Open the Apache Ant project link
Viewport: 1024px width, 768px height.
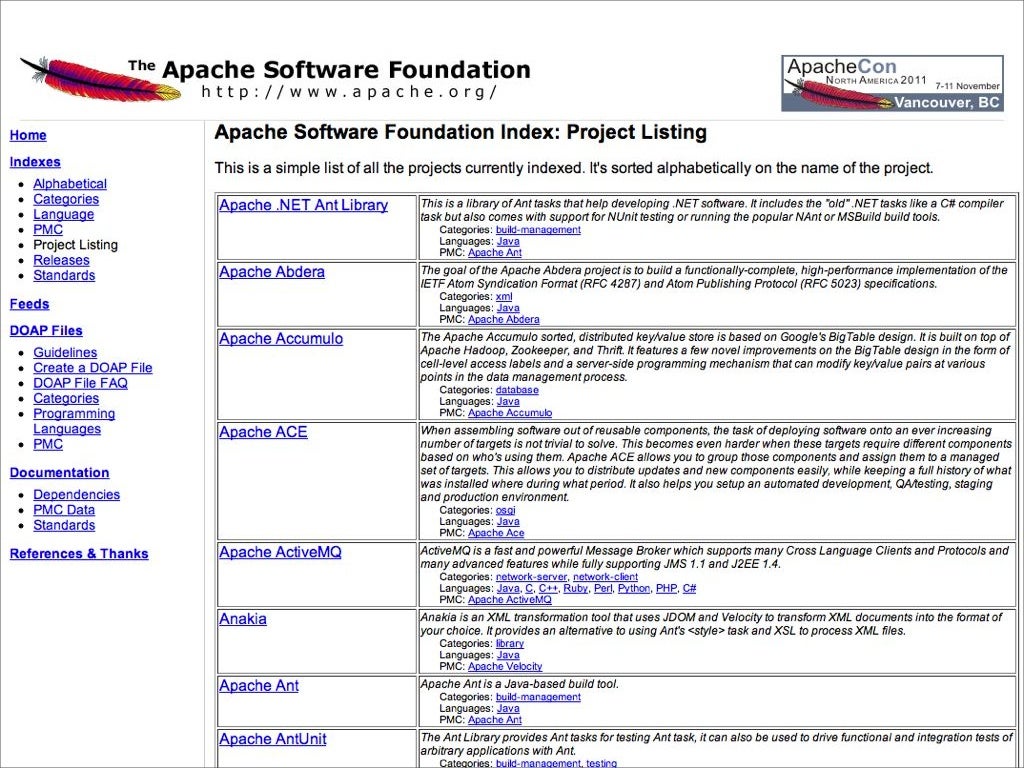259,686
